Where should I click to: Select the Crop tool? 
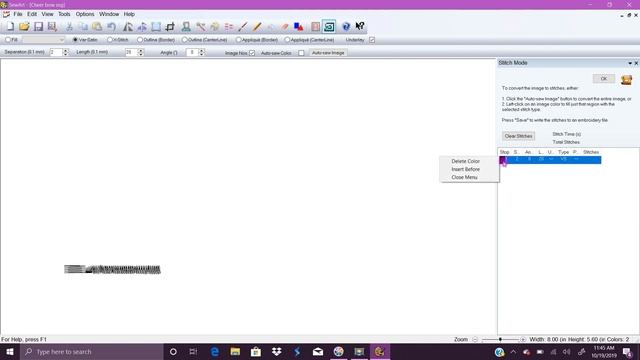tap(170, 27)
